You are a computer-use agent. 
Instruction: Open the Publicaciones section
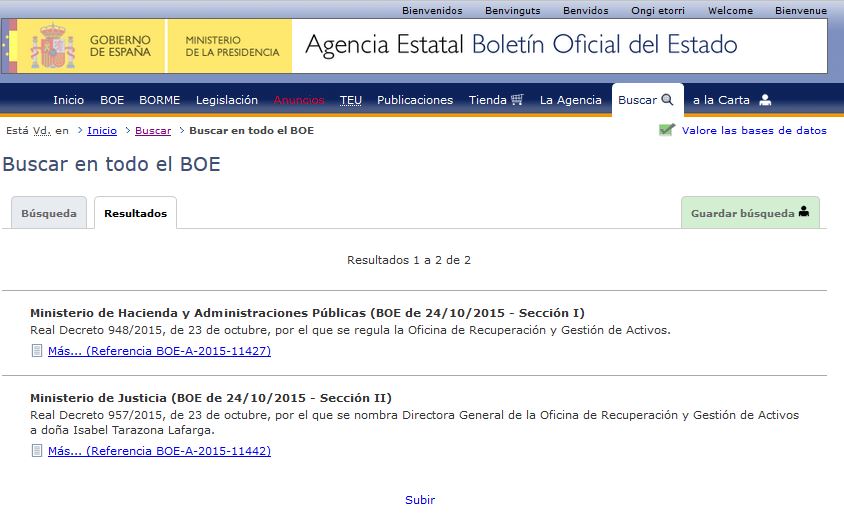(415, 100)
